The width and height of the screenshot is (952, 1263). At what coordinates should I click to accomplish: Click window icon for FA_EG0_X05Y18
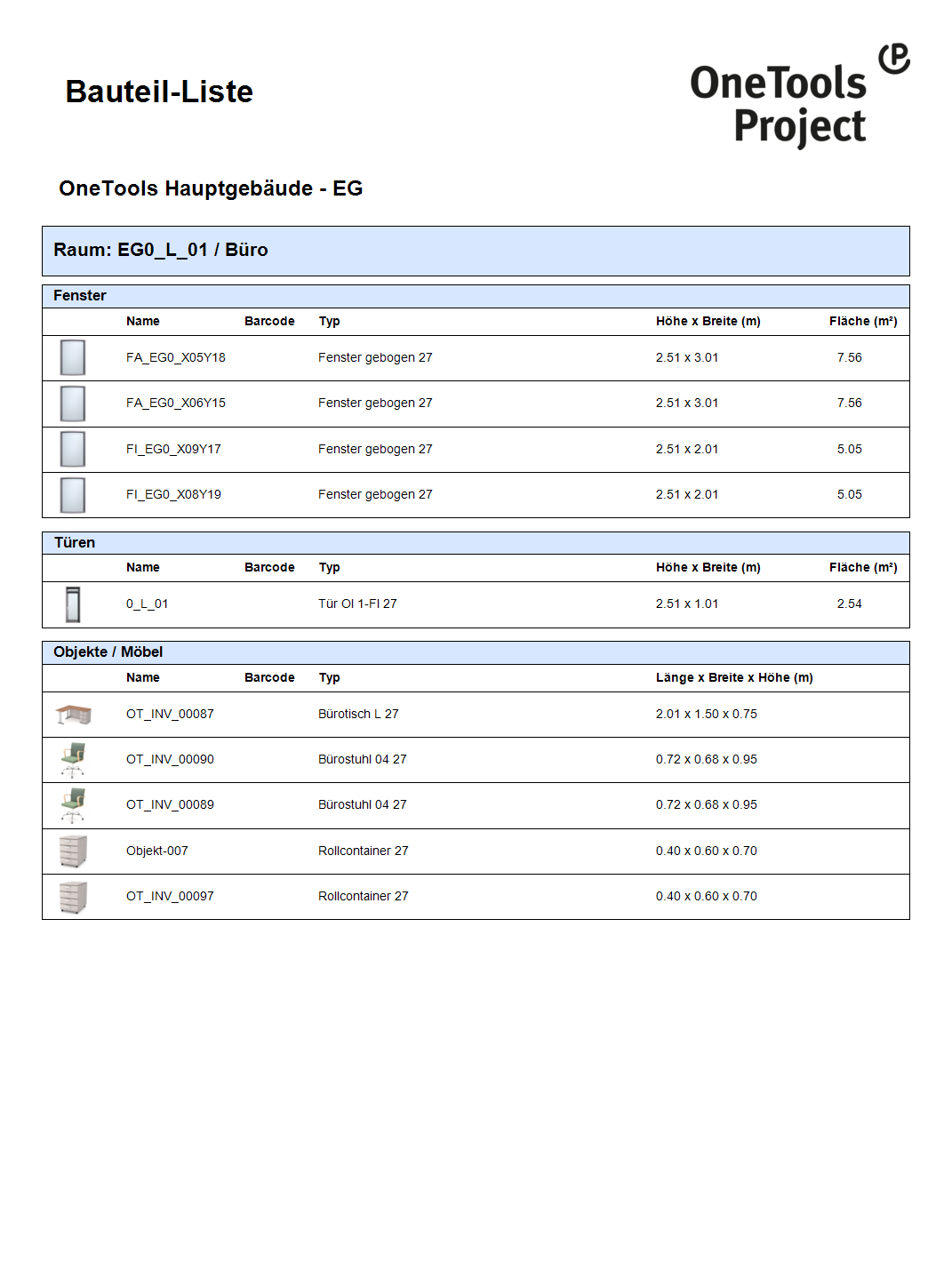point(73,358)
